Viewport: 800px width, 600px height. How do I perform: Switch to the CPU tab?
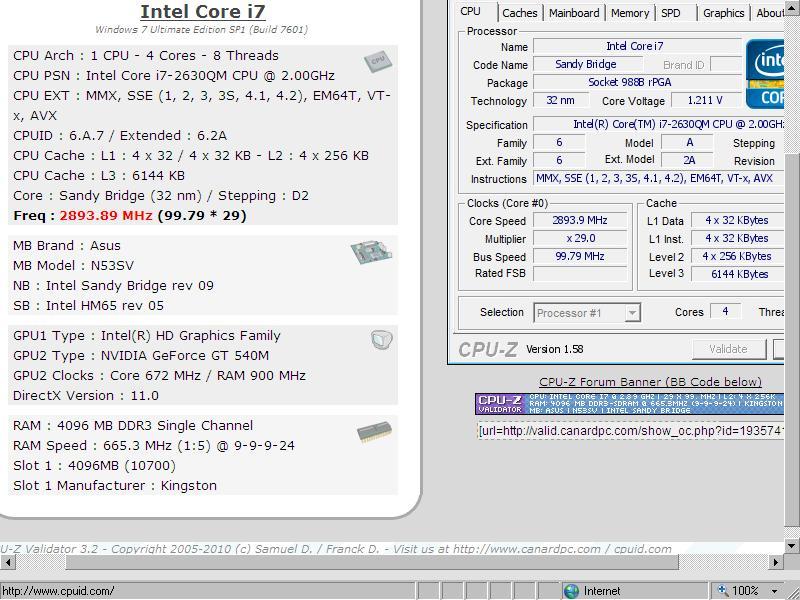coord(470,12)
